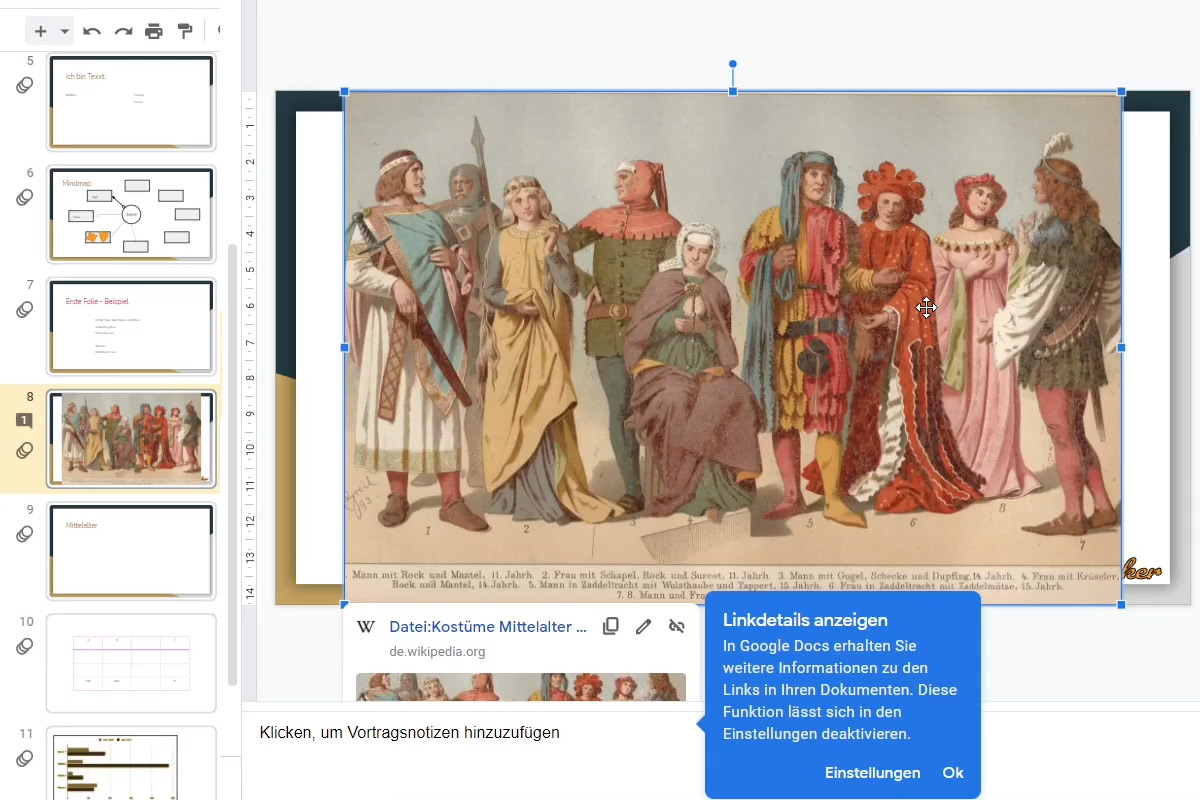Click the link preview image in card

coord(521,687)
